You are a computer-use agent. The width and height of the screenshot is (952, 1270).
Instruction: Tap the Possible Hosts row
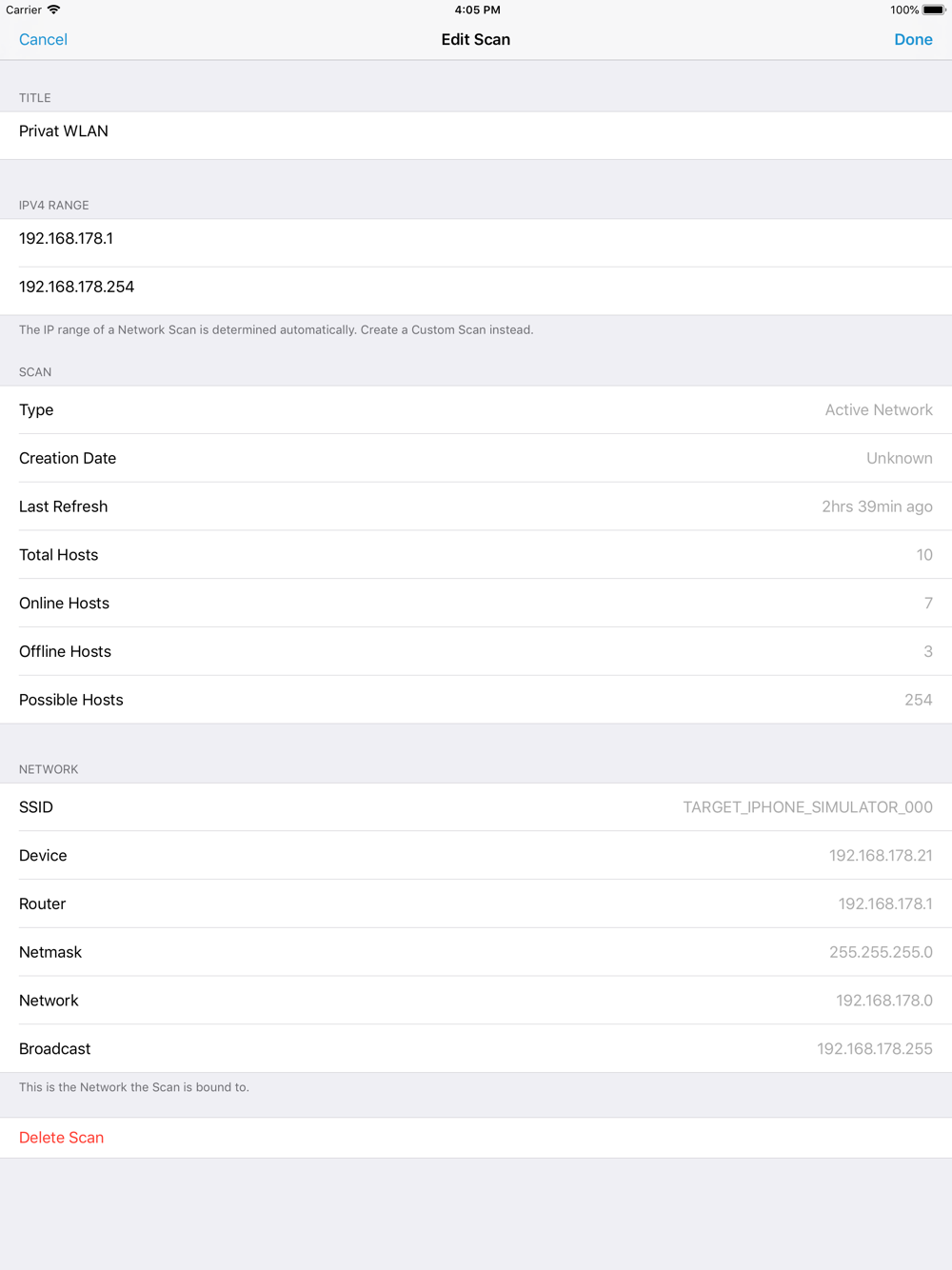(x=476, y=700)
